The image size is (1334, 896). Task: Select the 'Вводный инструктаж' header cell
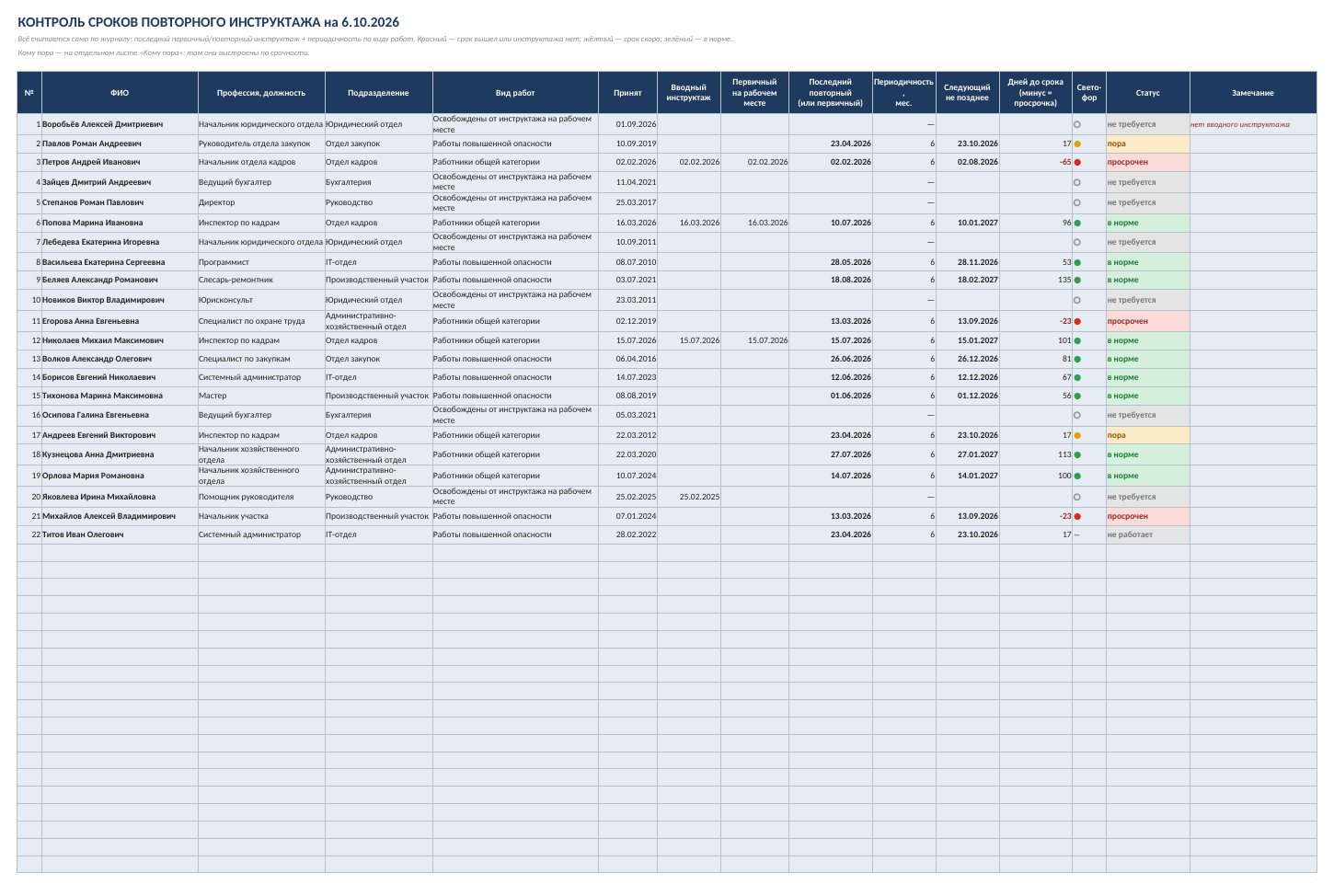689,93
